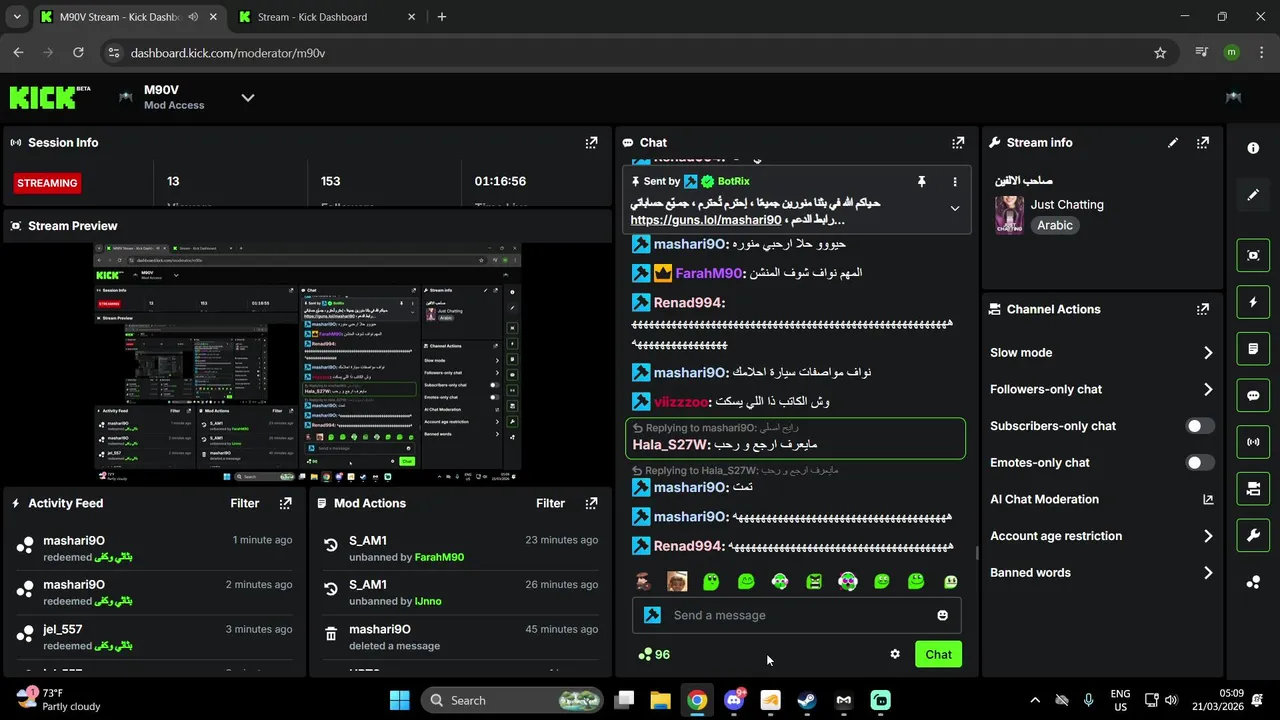The height and width of the screenshot is (720, 1280).
Task: Toggle Stream info panel via wrench sidebar icon
Action: [x=1253, y=535]
